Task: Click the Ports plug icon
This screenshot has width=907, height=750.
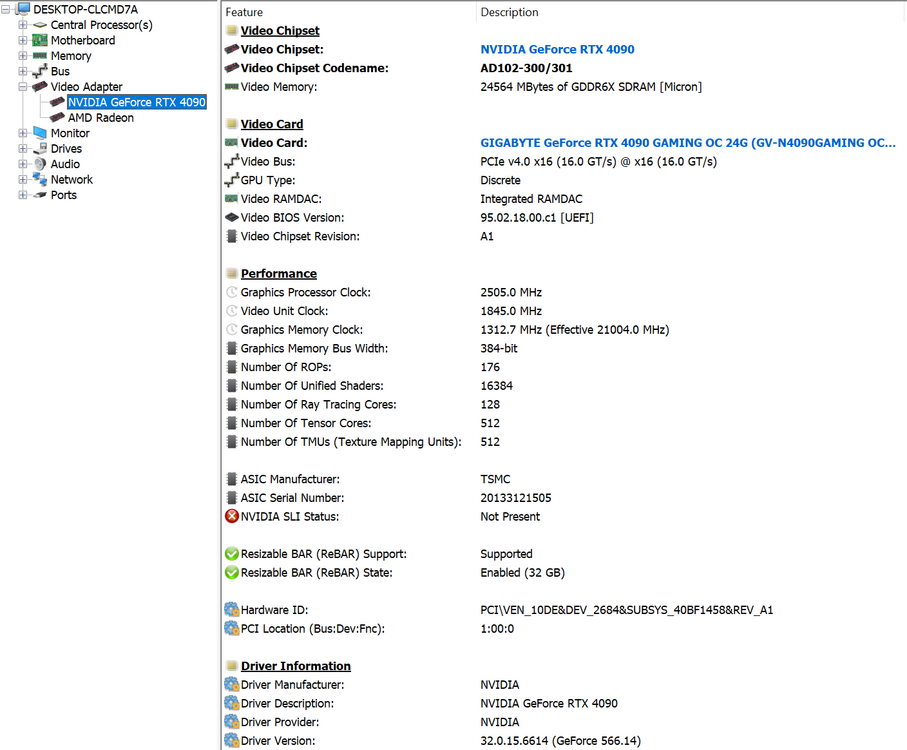Action: (40, 195)
